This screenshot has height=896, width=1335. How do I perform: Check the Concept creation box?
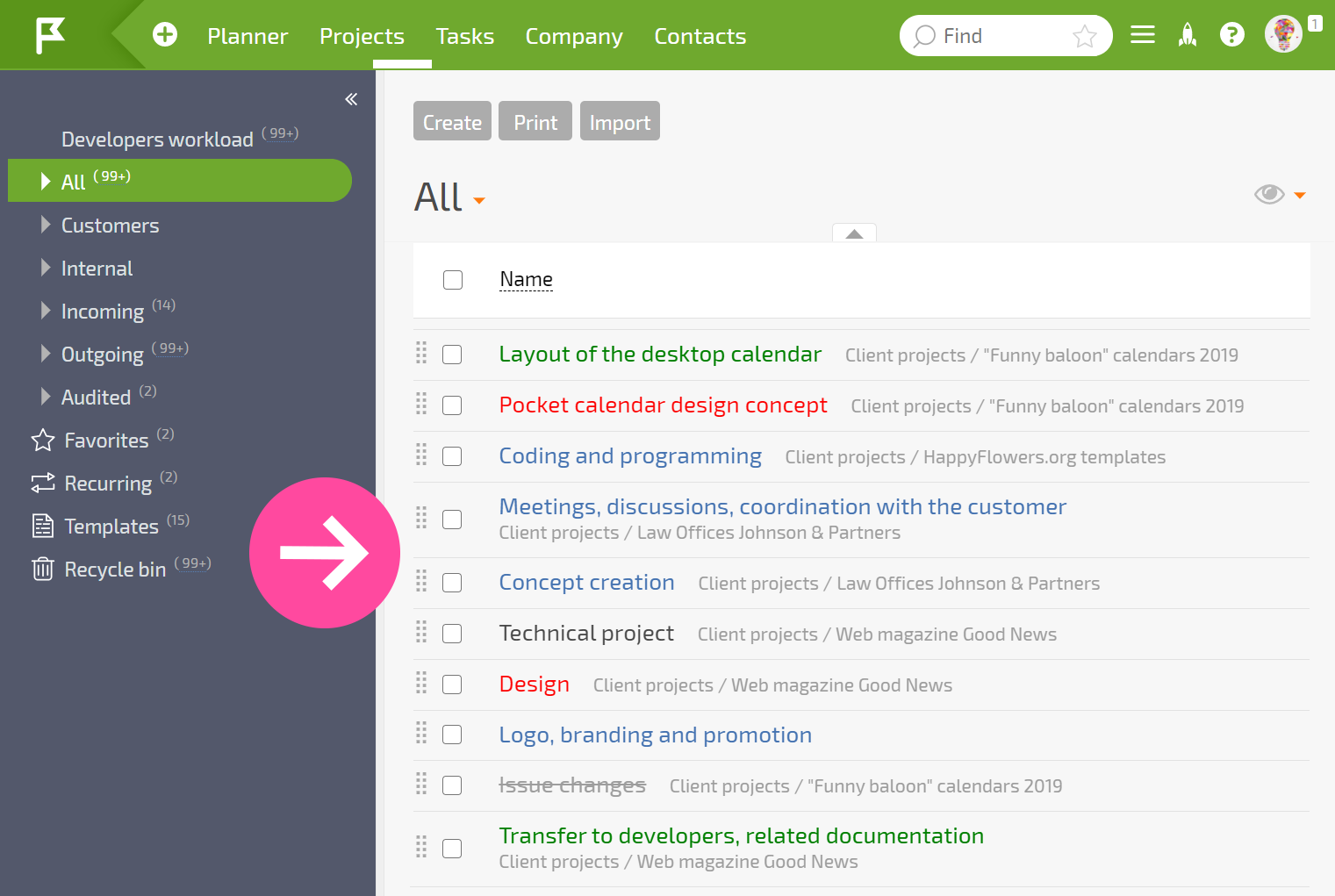(x=452, y=583)
